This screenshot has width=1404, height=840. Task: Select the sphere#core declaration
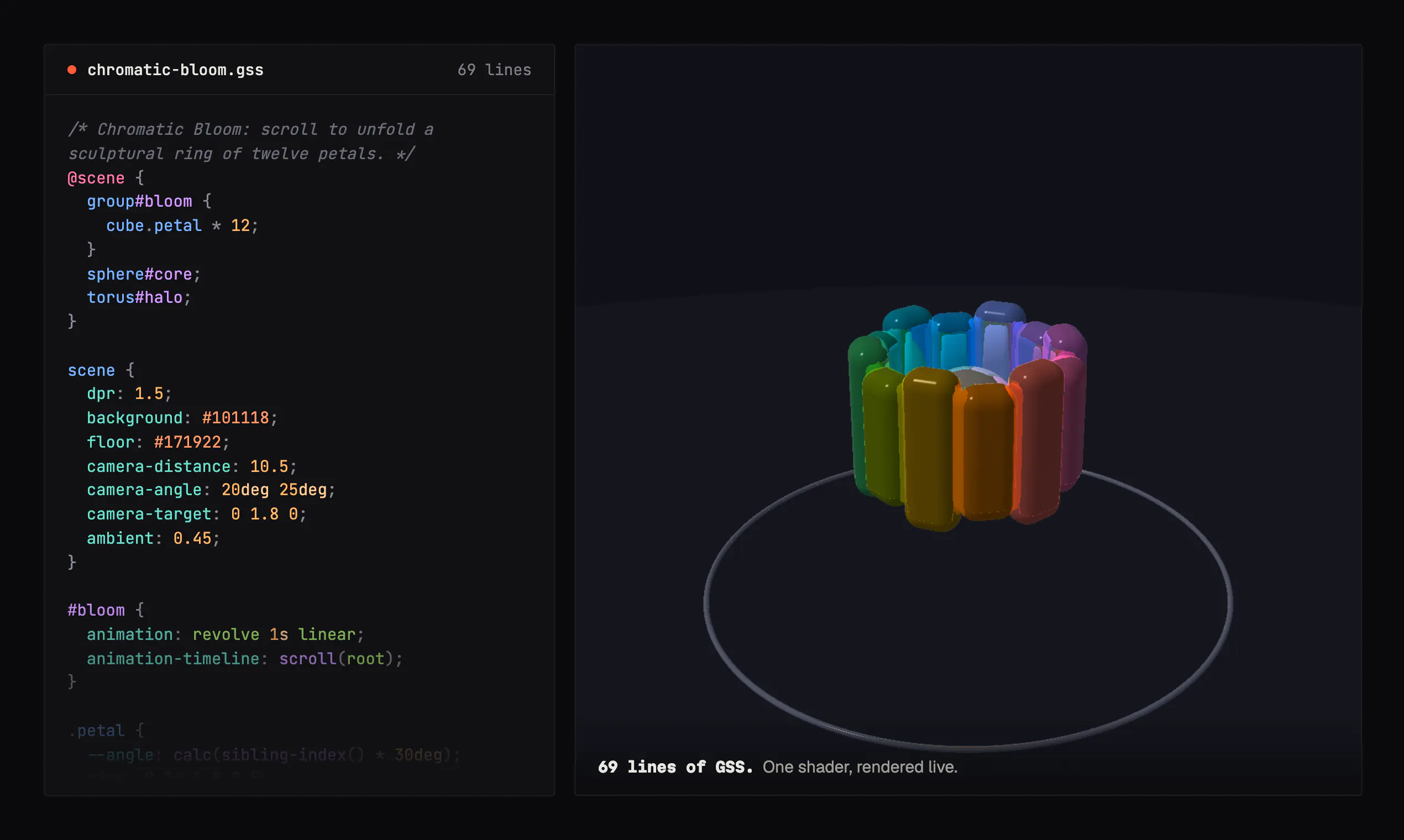[x=144, y=274]
